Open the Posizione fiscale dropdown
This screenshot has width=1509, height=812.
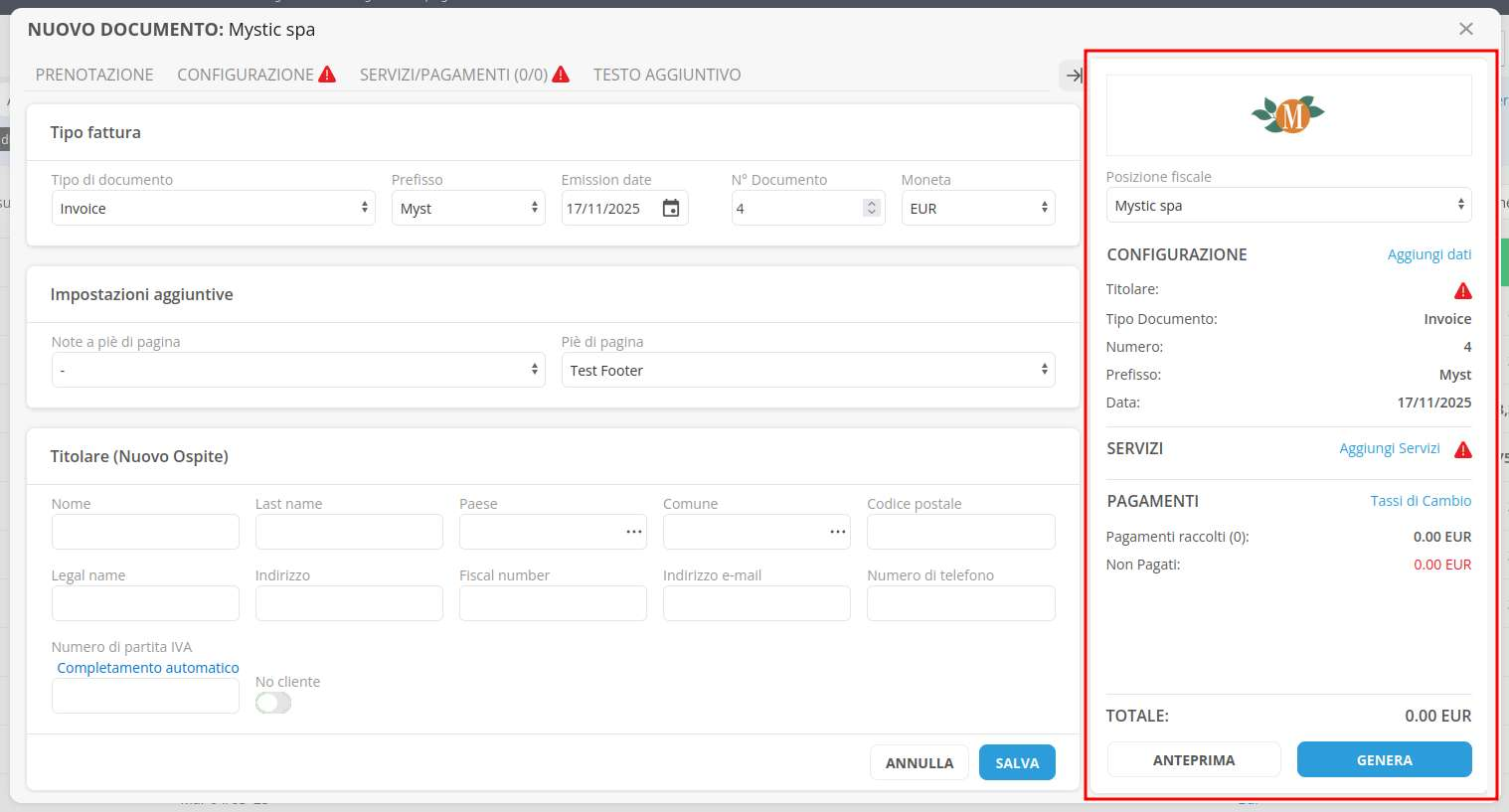tap(1287, 206)
